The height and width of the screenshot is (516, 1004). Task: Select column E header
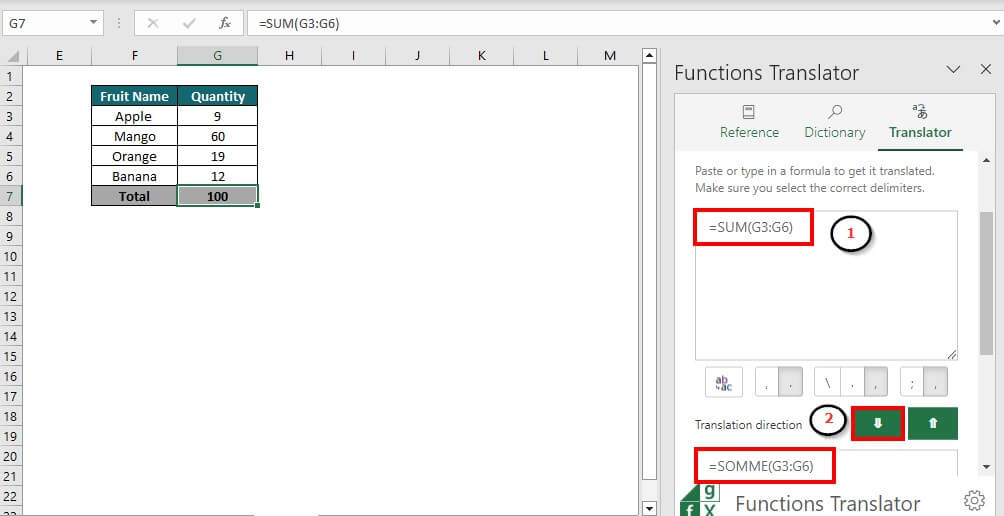pyautogui.click(x=60, y=56)
